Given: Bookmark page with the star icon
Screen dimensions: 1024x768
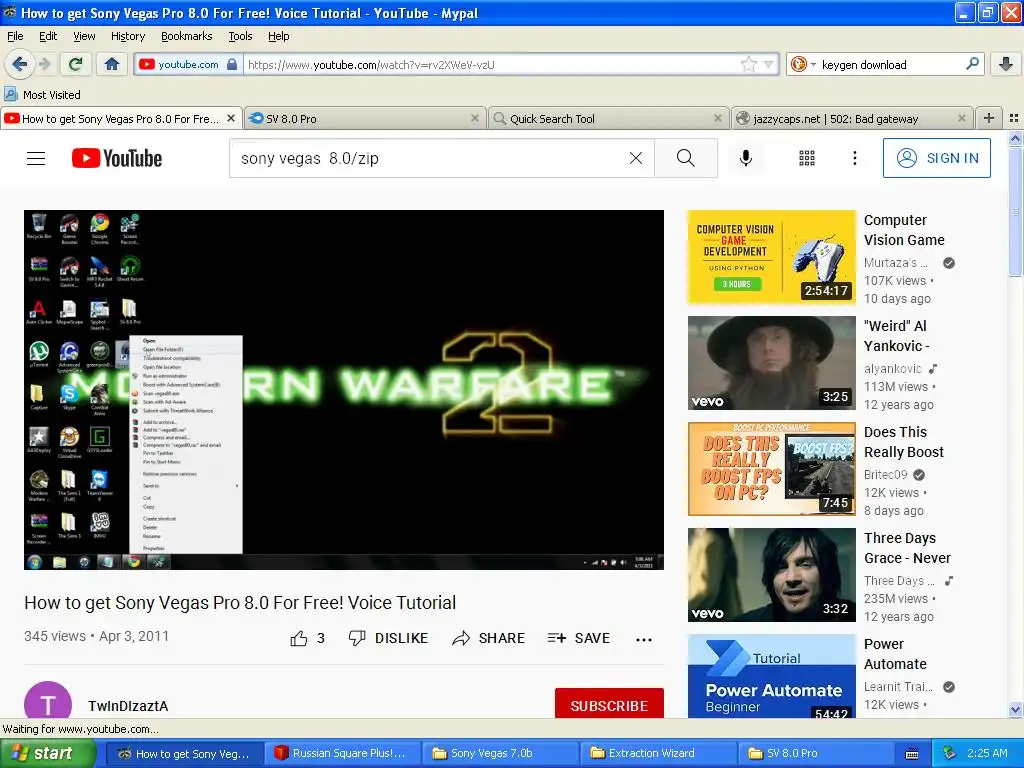Looking at the screenshot, I should 748,64.
